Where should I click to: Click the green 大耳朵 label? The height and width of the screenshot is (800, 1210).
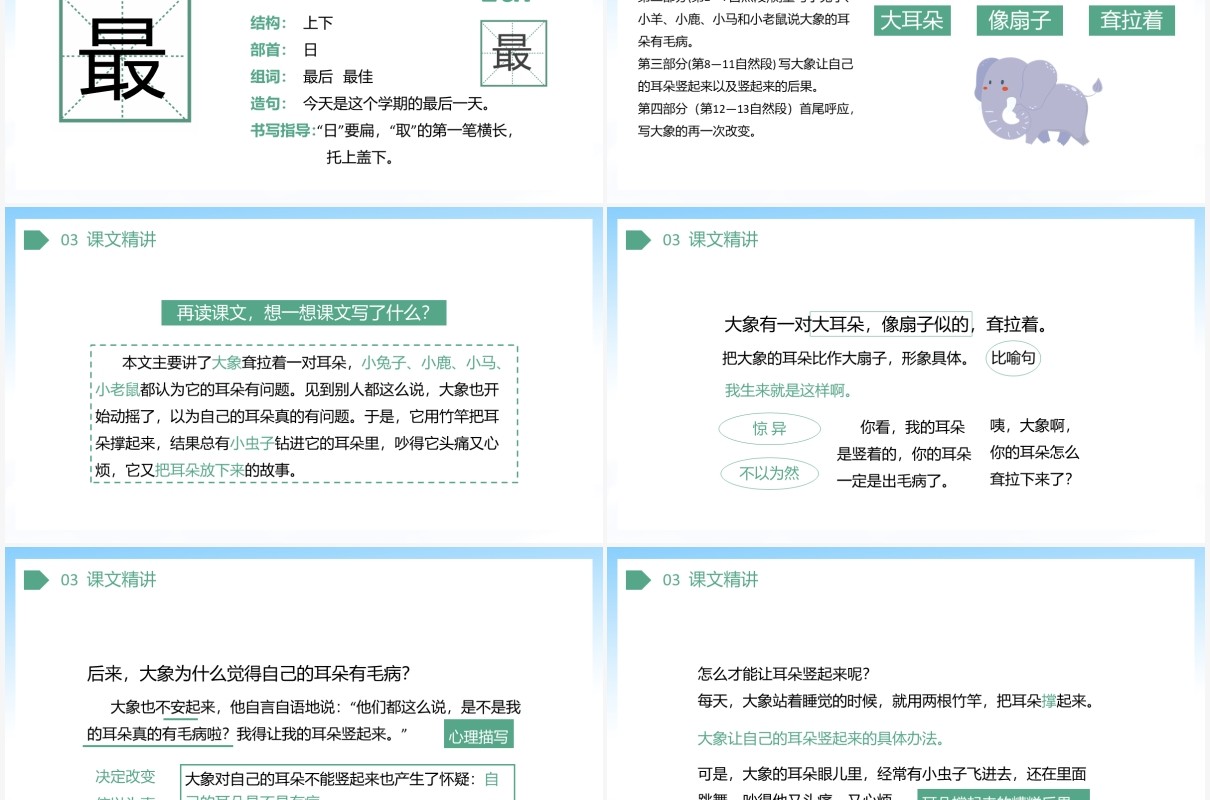(912, 20)
